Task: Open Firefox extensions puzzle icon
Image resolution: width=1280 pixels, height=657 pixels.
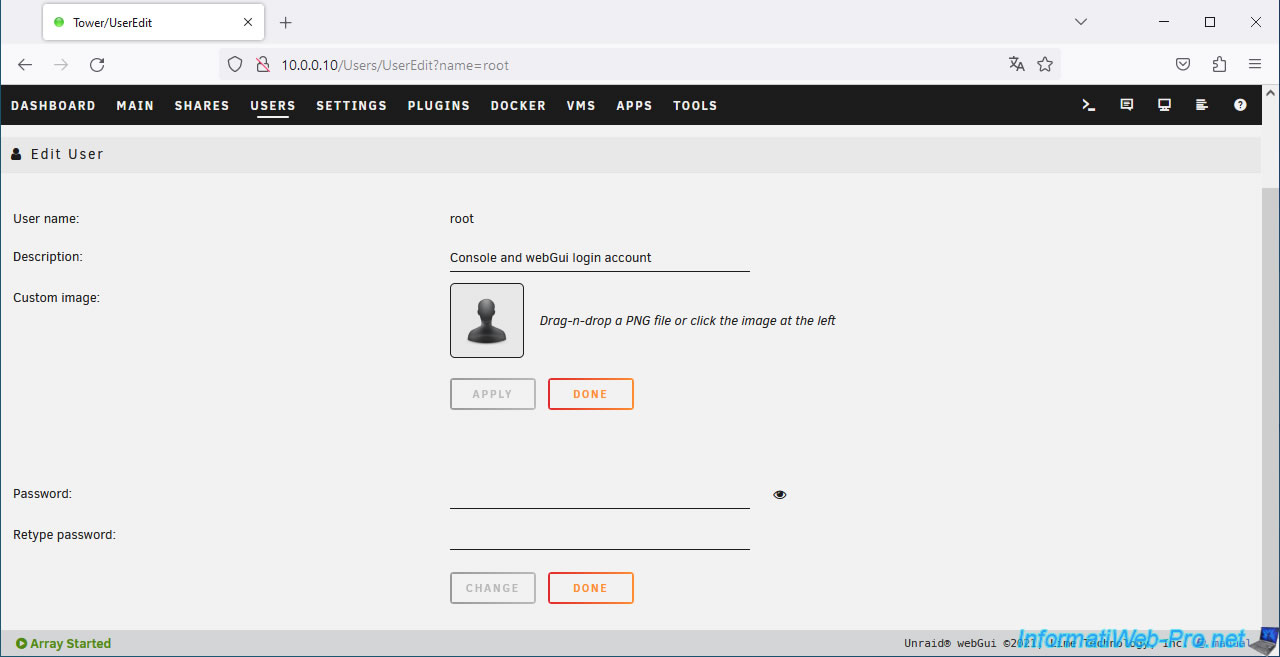Action: (1219, 64)
